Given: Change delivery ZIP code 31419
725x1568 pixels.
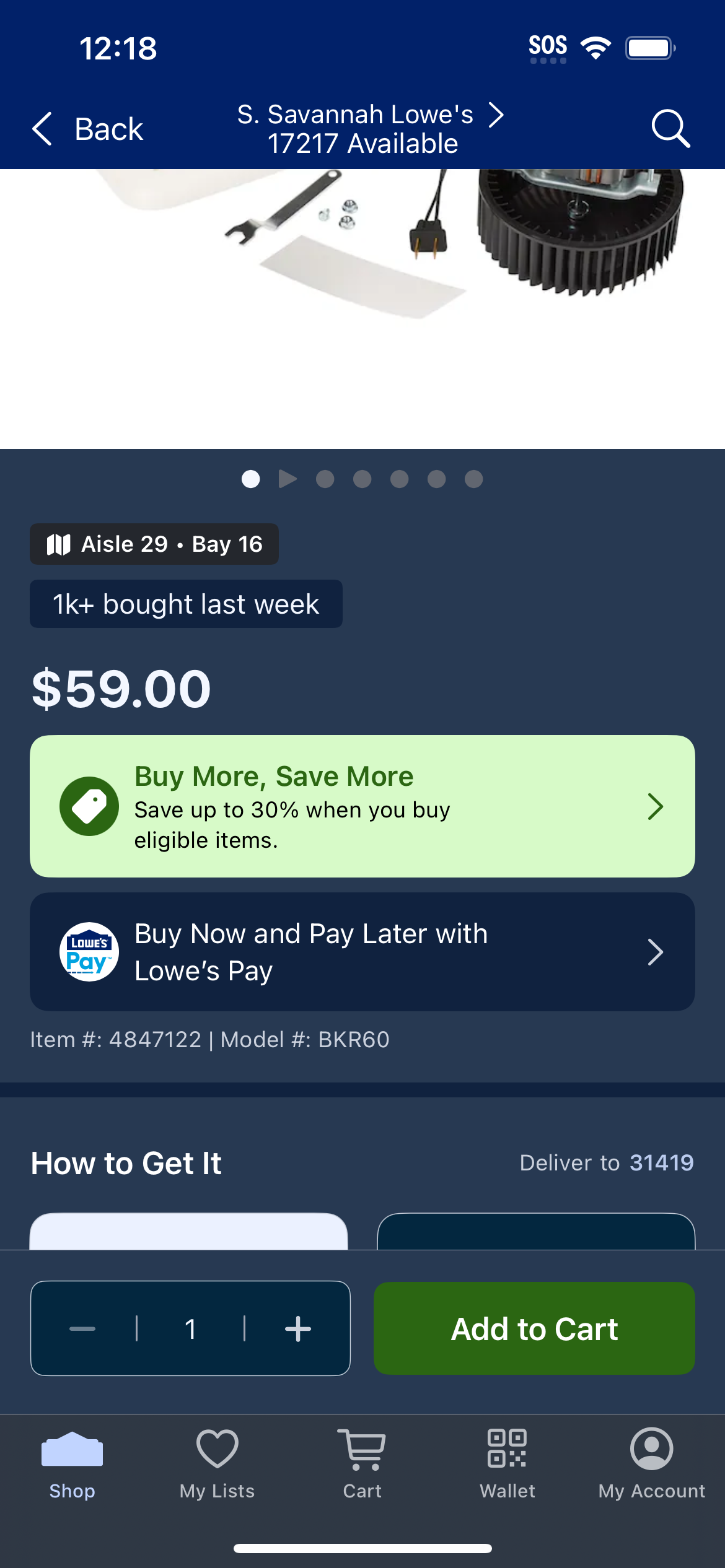Looking at the screenshot, I should [661, 1162].
